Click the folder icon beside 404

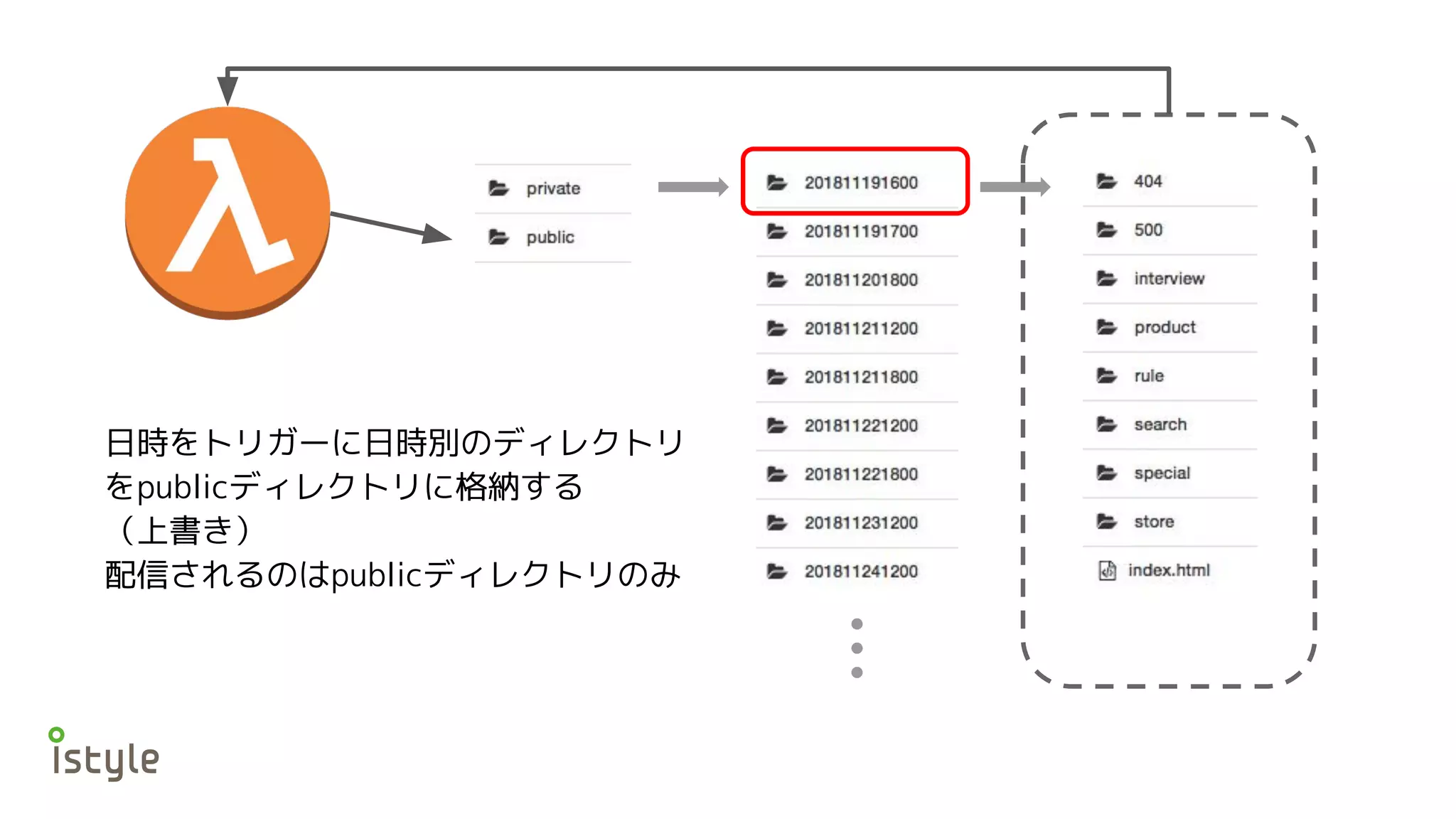coord(1107,181)
